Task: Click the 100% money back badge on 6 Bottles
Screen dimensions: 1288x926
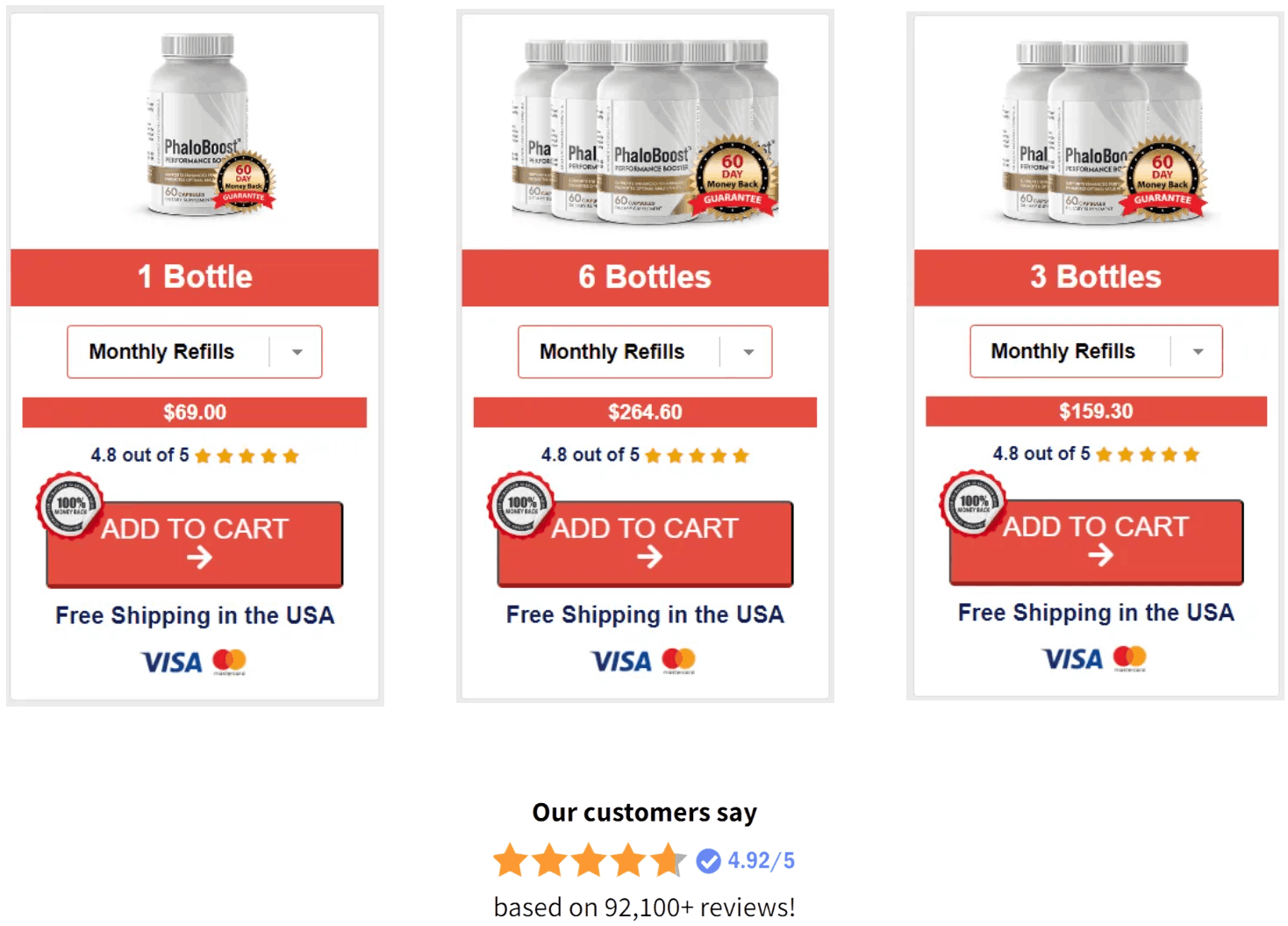Action: (521, 505)
